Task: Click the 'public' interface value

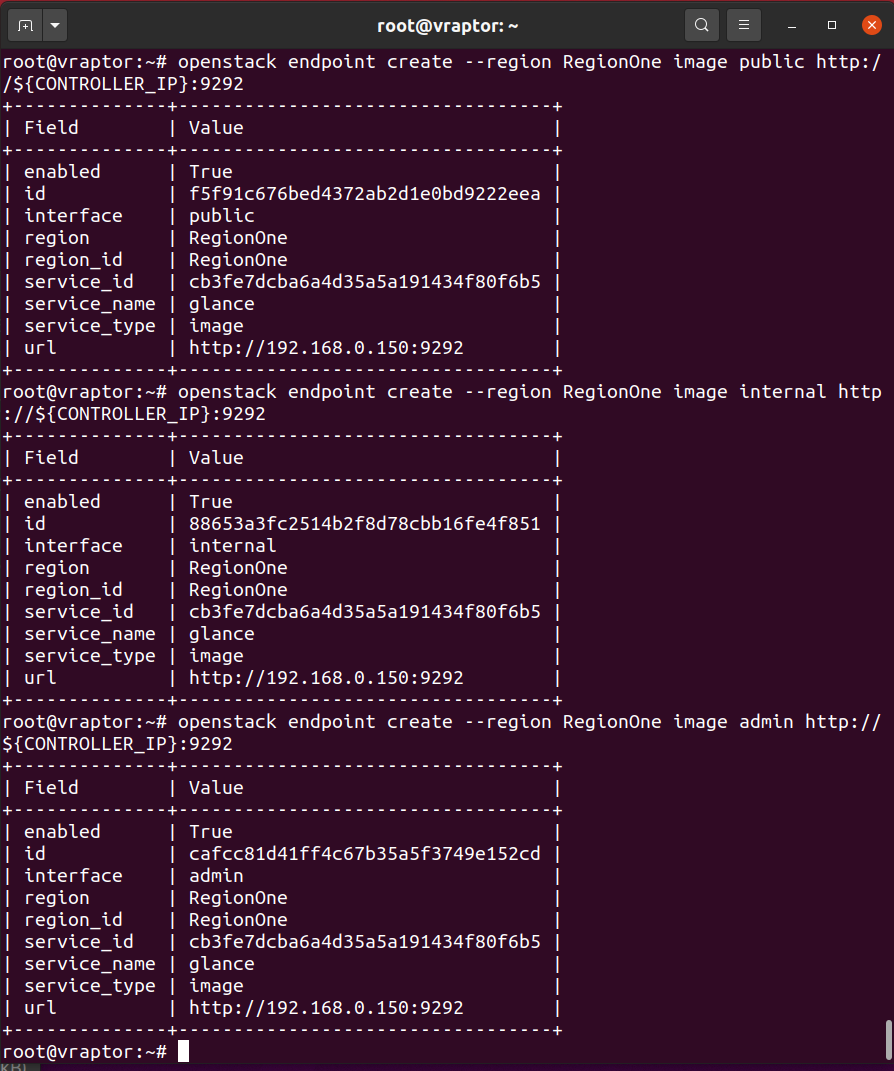Action: click(x=221, y=216)
